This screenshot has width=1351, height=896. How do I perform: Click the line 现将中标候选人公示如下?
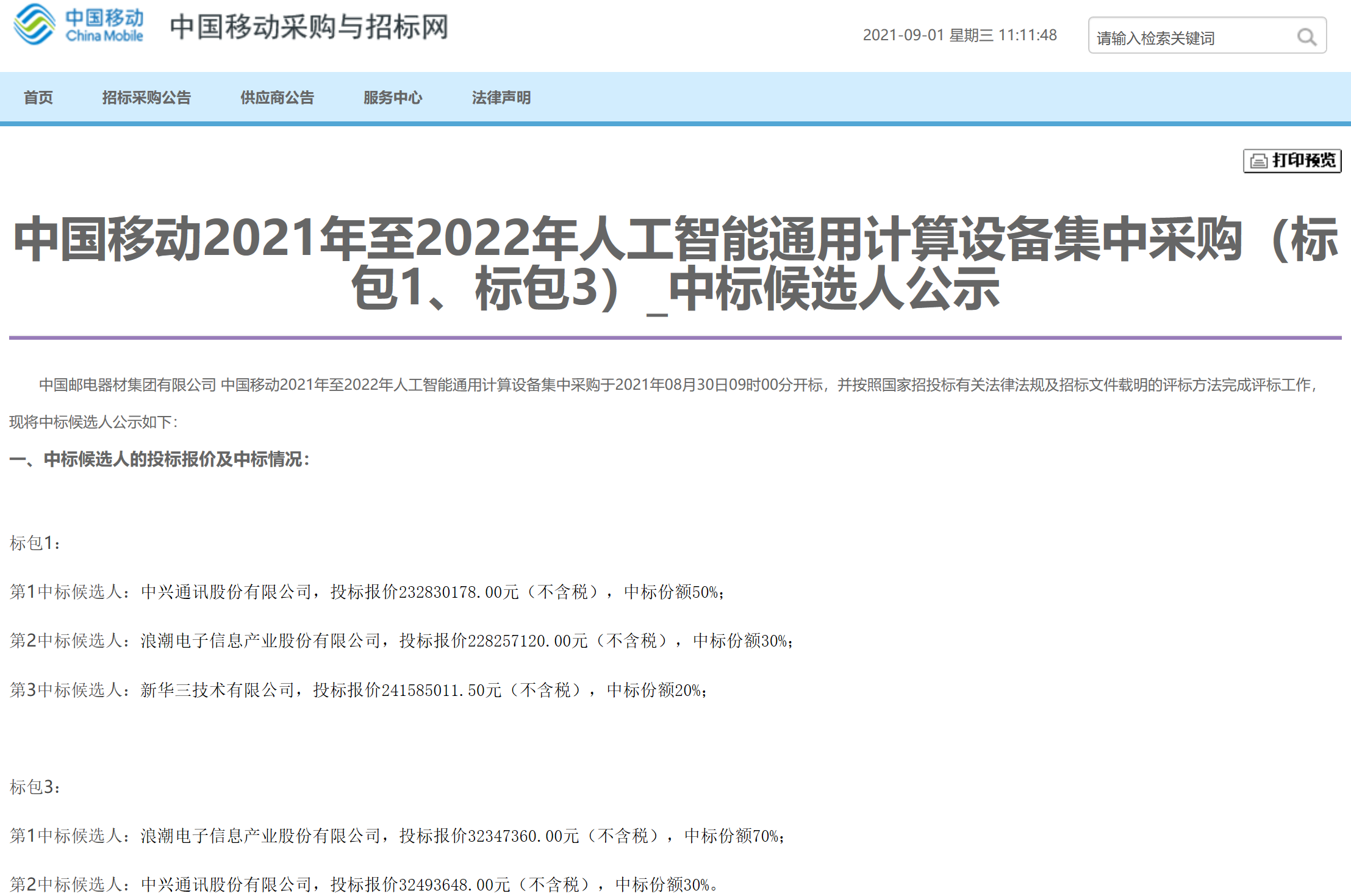click(x=93, y=422)
